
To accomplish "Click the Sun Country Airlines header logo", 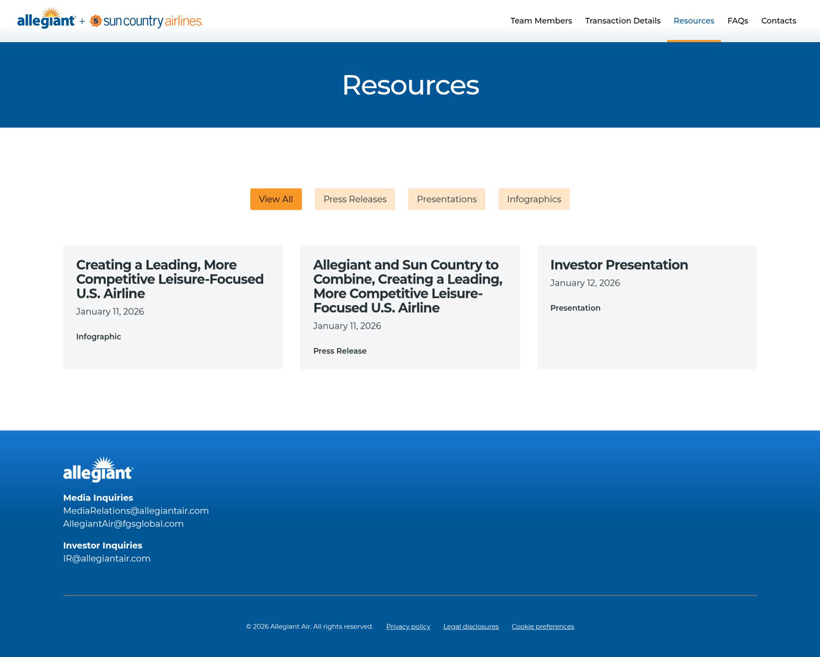I will [x=146, y=21].
